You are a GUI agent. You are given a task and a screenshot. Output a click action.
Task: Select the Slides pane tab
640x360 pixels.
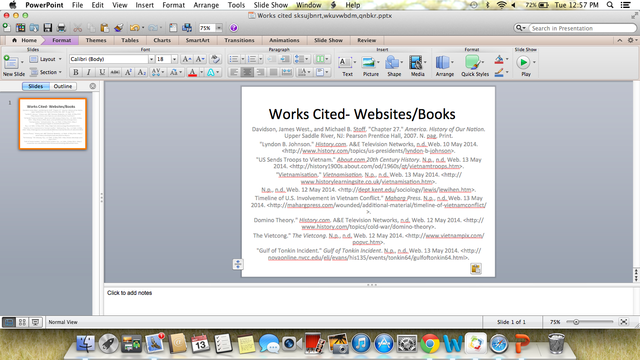point(36,86)
